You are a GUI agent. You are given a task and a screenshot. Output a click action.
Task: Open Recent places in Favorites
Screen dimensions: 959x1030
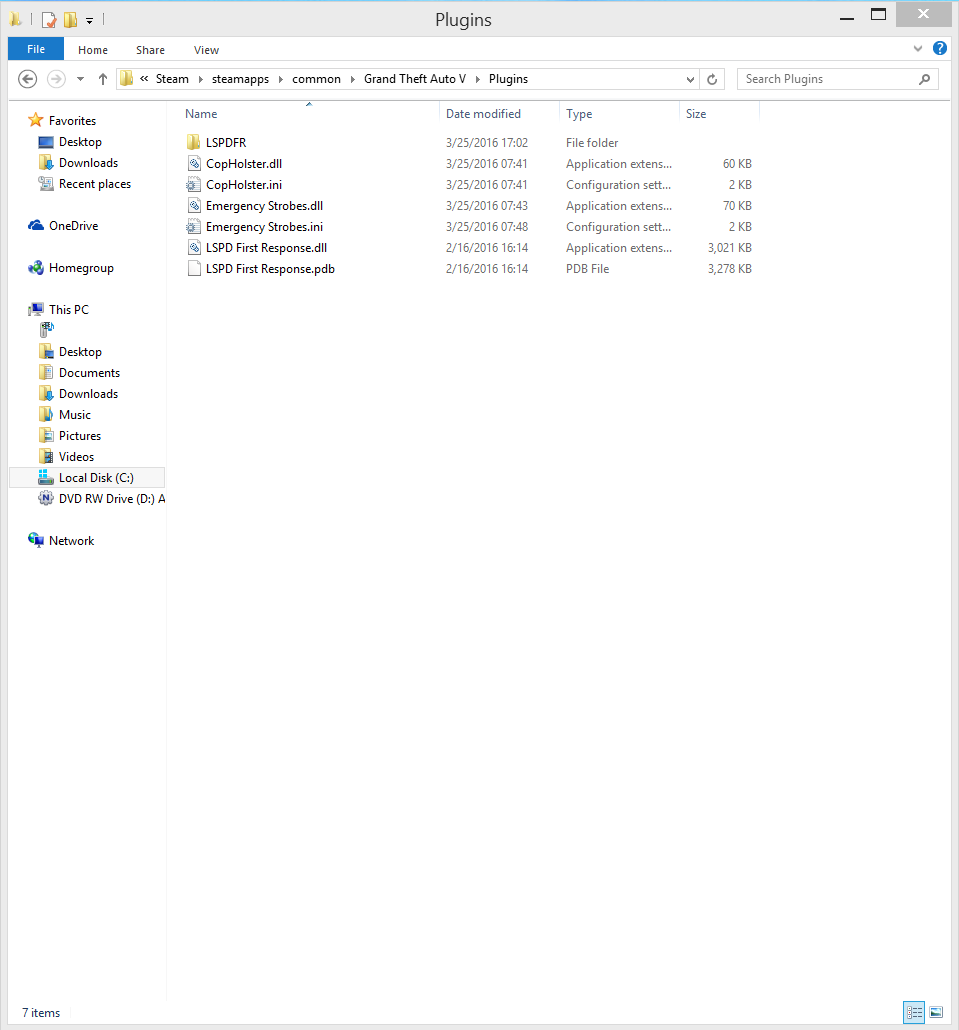click(95, 184)
